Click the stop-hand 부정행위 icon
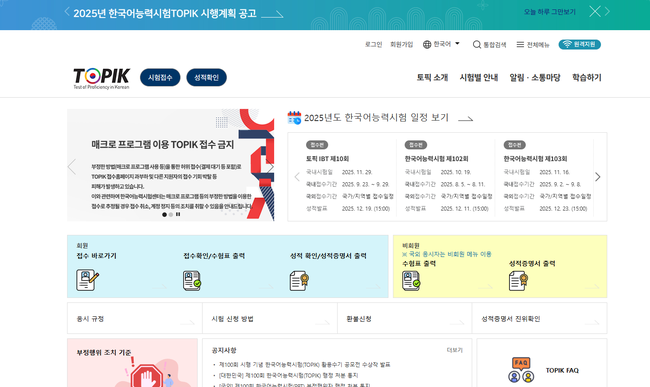Viewport: 650px width, 387px height. pos(146,376)
